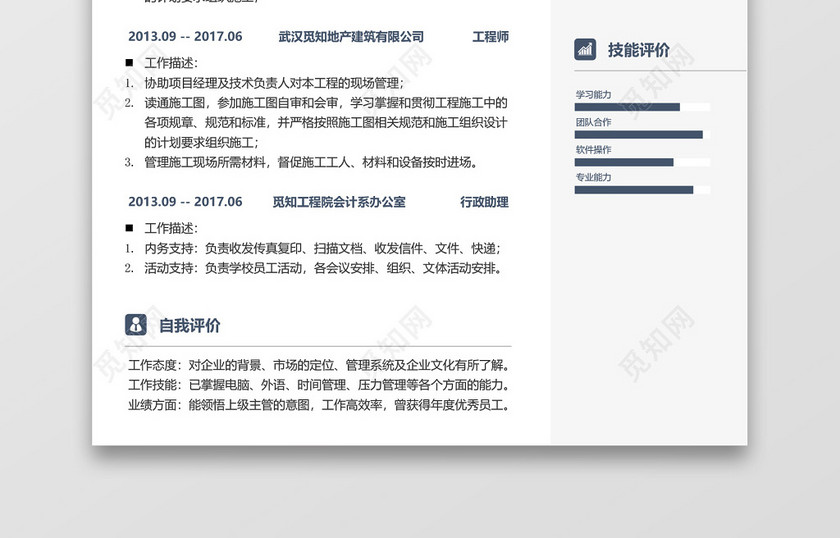Click the 专业能力 label

(x=593, y=177)
